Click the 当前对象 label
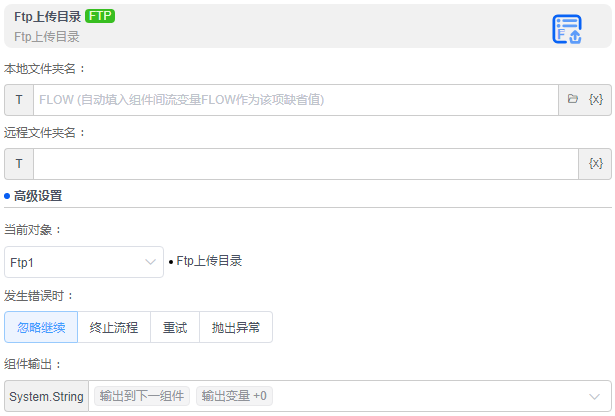 [x=33, y=229]
